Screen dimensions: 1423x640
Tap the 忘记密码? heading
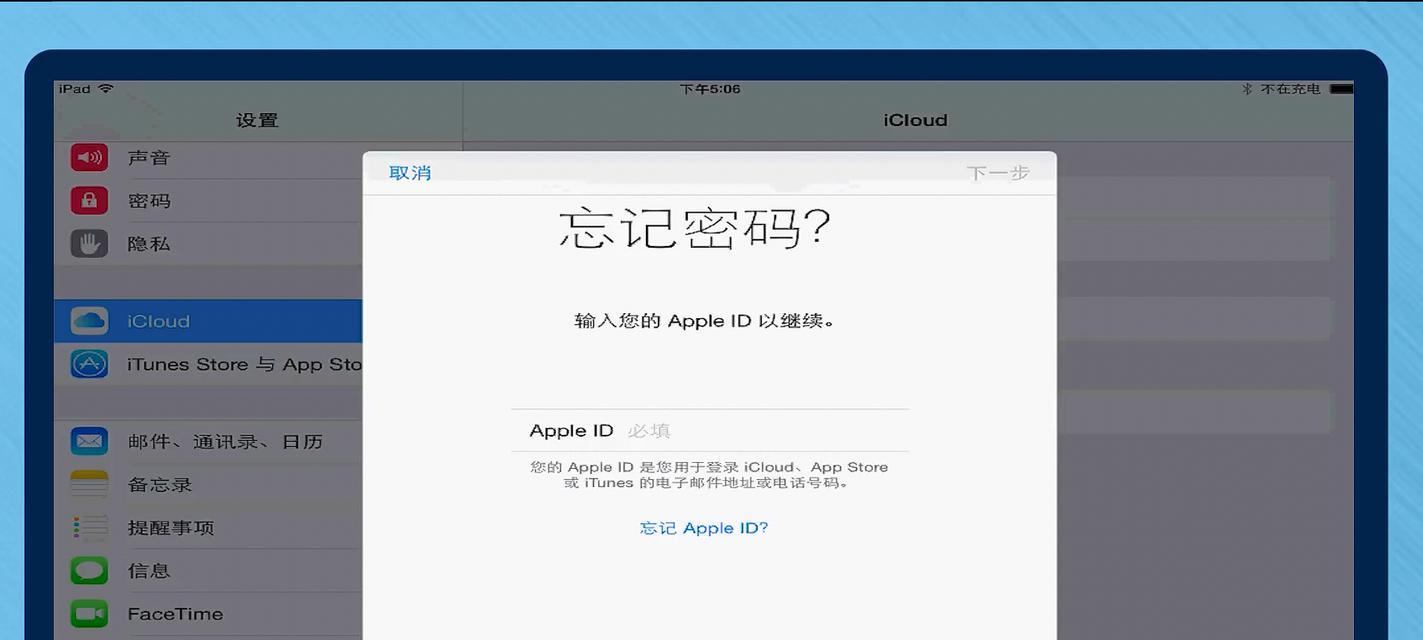pyautogui.click(x=695, y=229)
